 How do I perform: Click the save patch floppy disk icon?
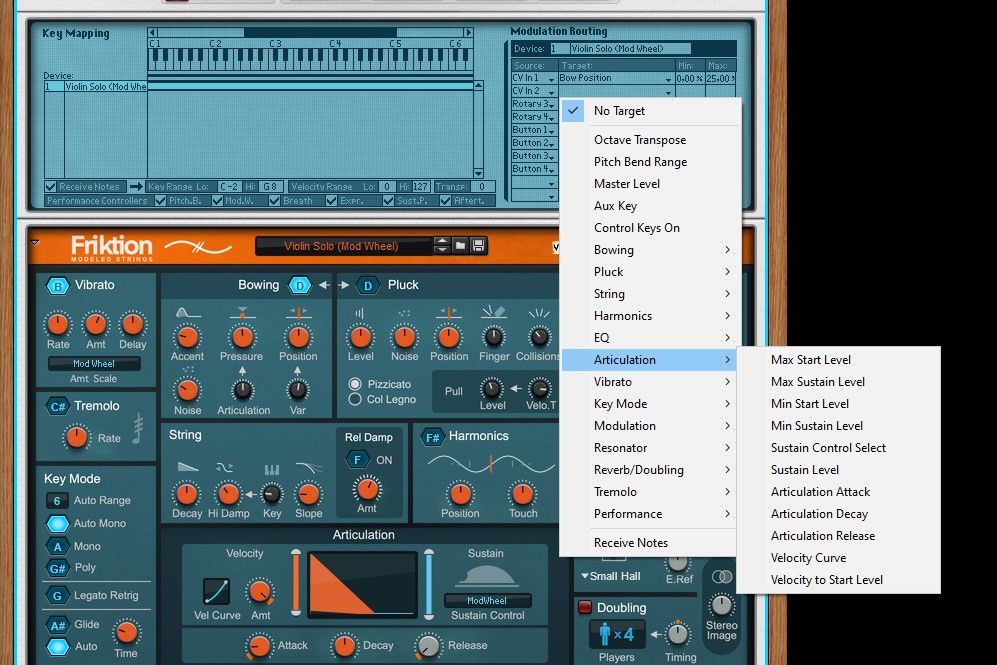point(478,246)
